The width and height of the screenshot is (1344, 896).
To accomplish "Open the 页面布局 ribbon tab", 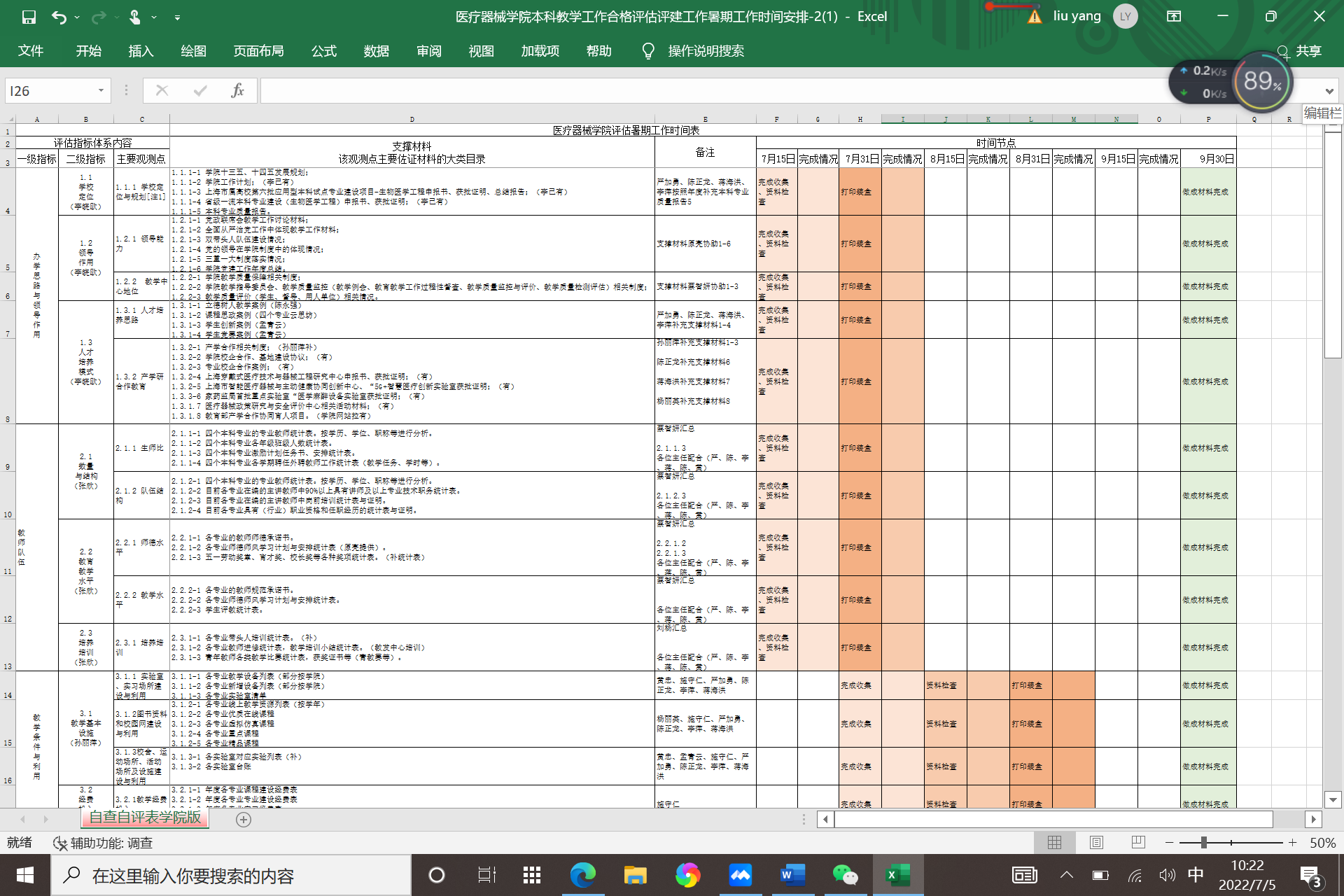I will (258, 51).
